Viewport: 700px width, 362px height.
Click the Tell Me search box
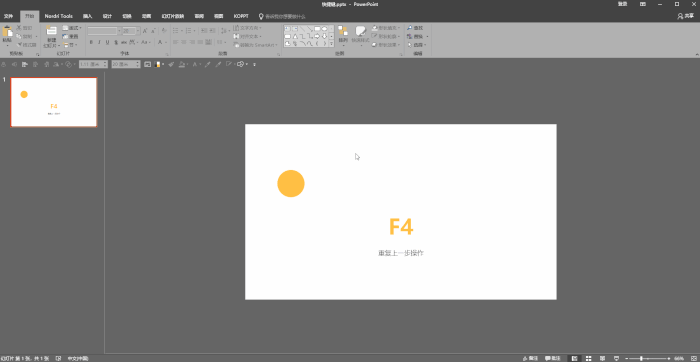coord(283,17)
